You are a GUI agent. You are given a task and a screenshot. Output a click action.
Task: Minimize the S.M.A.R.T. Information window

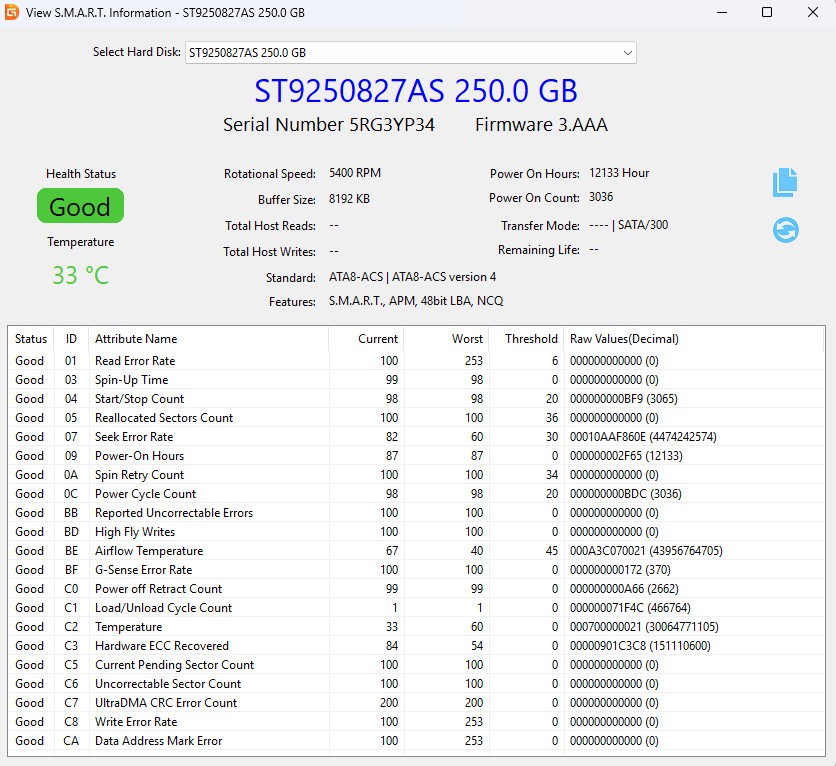[x=722, y=12]
